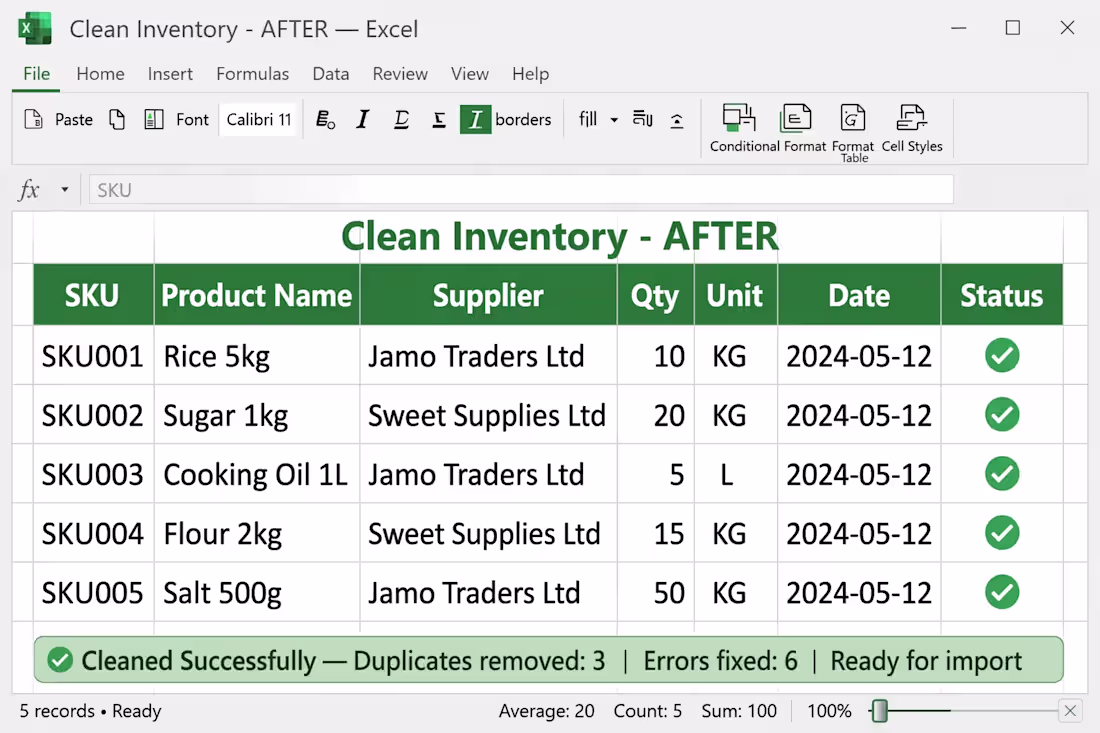Select the Product Name header cell
Screen dimensions: 1100x733
(x=257, y=295)
